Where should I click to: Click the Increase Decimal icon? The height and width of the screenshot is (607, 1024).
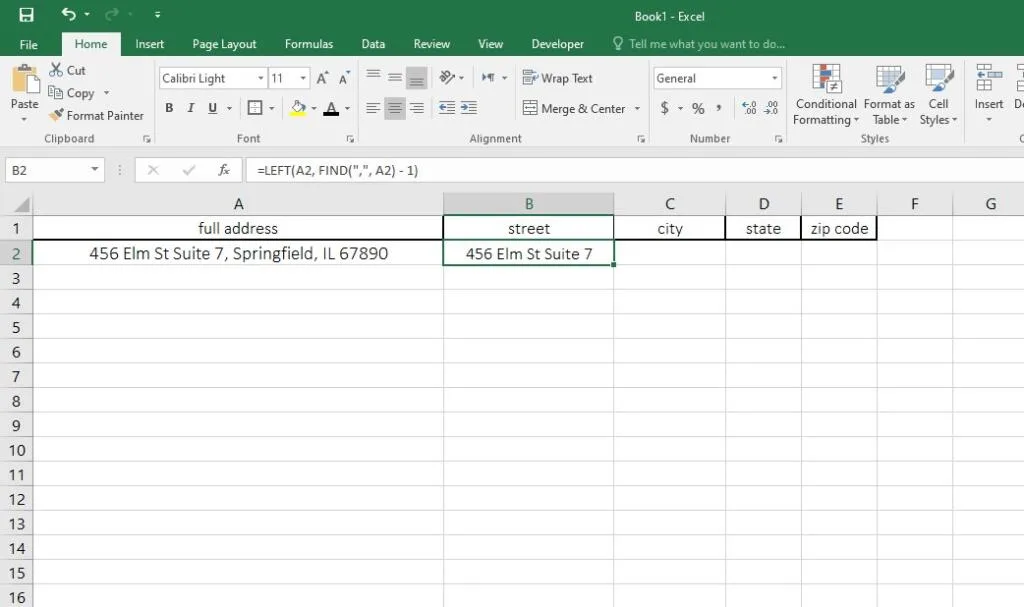749,108
